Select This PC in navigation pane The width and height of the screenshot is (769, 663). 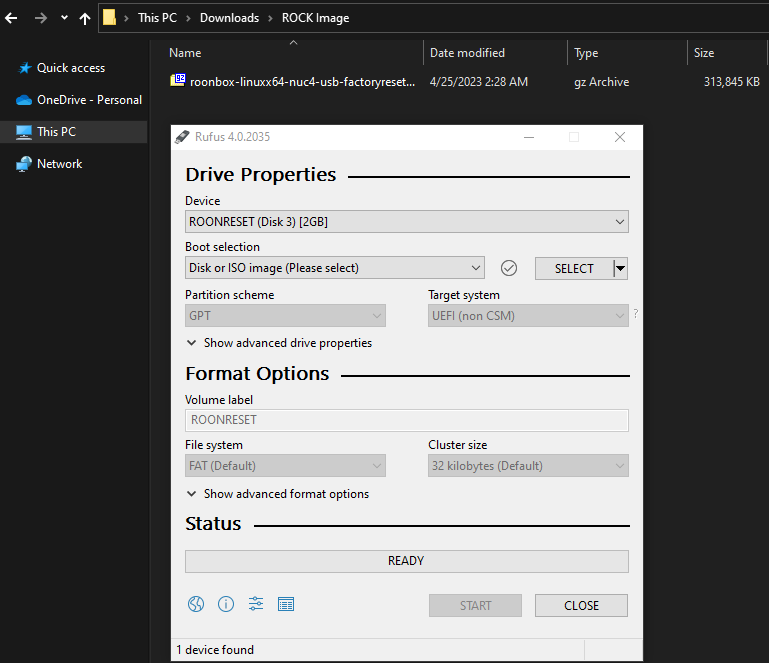pyautogui.click(x=74, y=132)
